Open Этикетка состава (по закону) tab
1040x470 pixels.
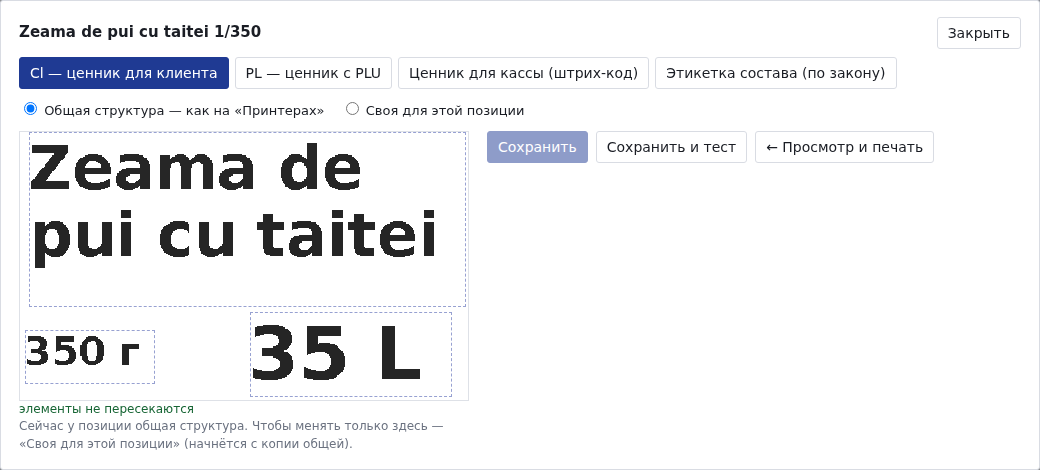[775, 73]
